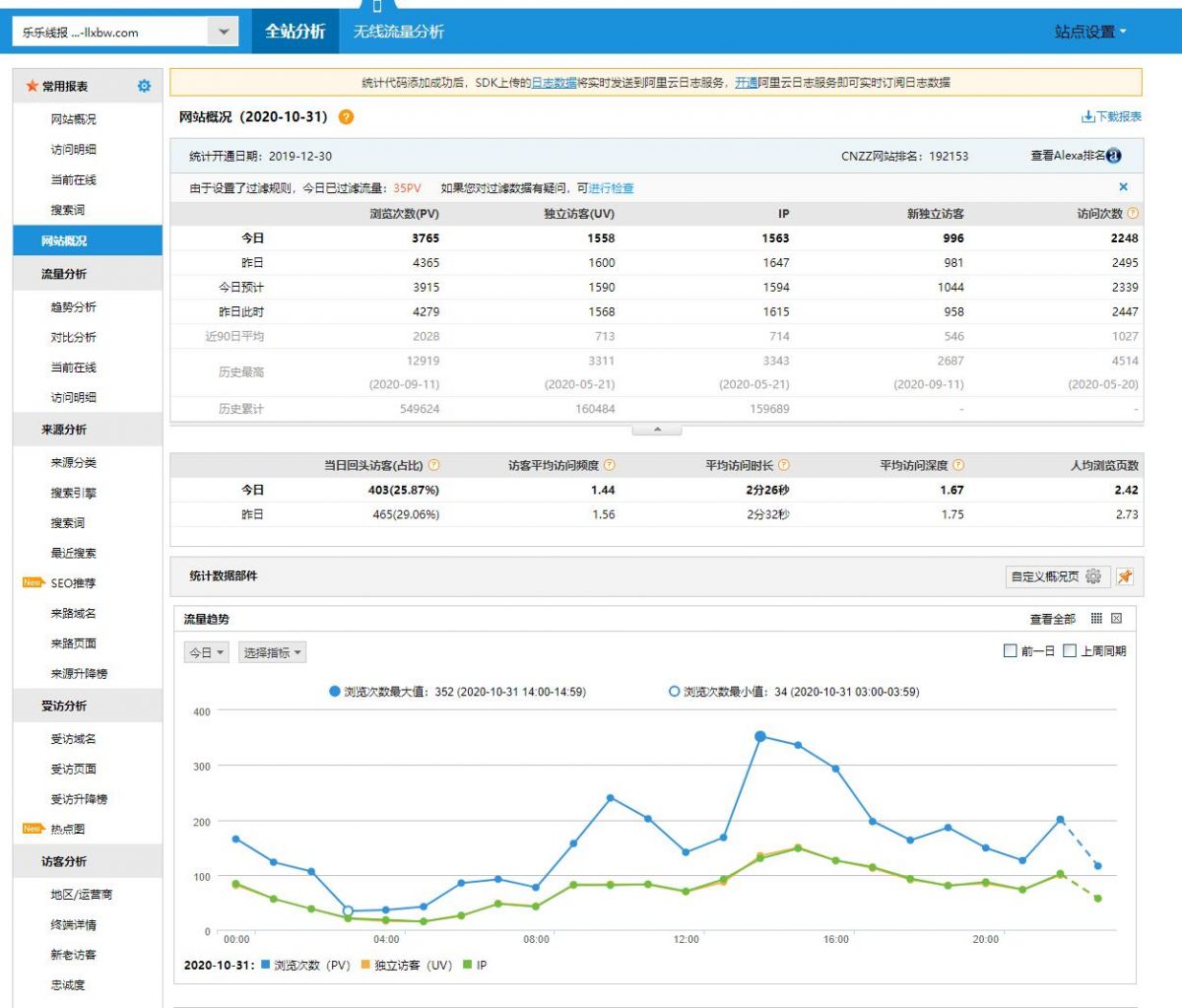The width and height of the screenshot is (1182, 1008).
Task: Expand the 今日 date dropdown
Action: [x=207, y=652]
